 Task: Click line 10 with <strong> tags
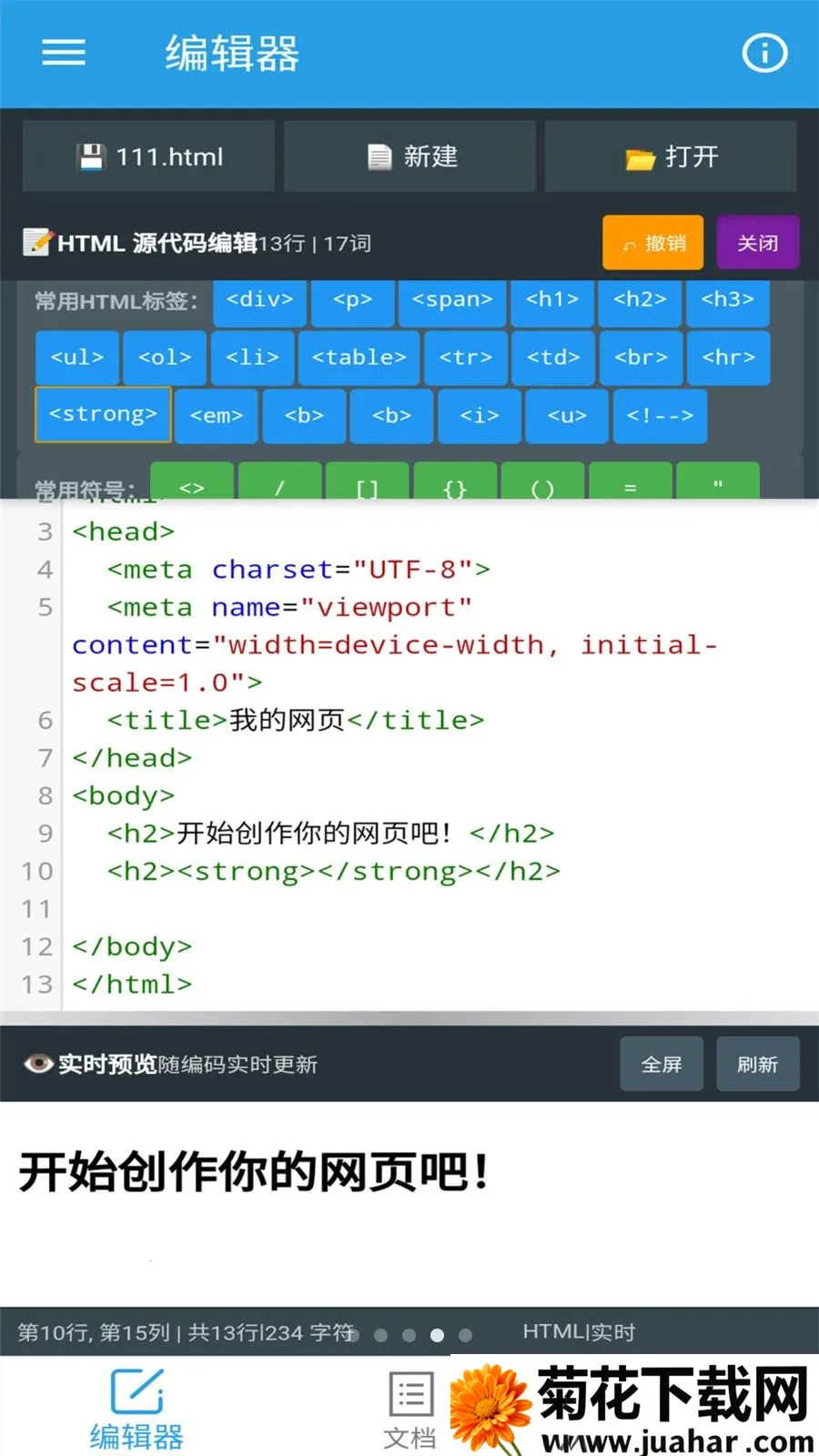[x=333, y=871]
